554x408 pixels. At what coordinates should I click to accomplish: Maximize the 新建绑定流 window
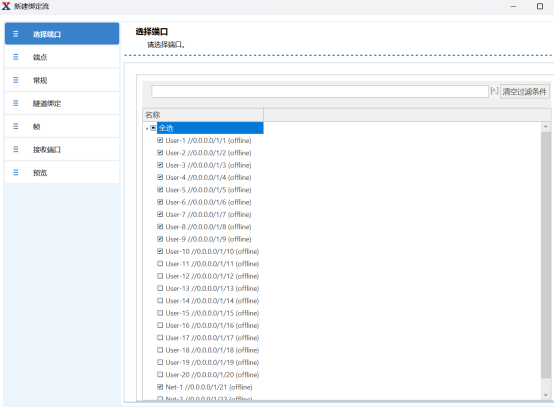click(x=540, y=6)
